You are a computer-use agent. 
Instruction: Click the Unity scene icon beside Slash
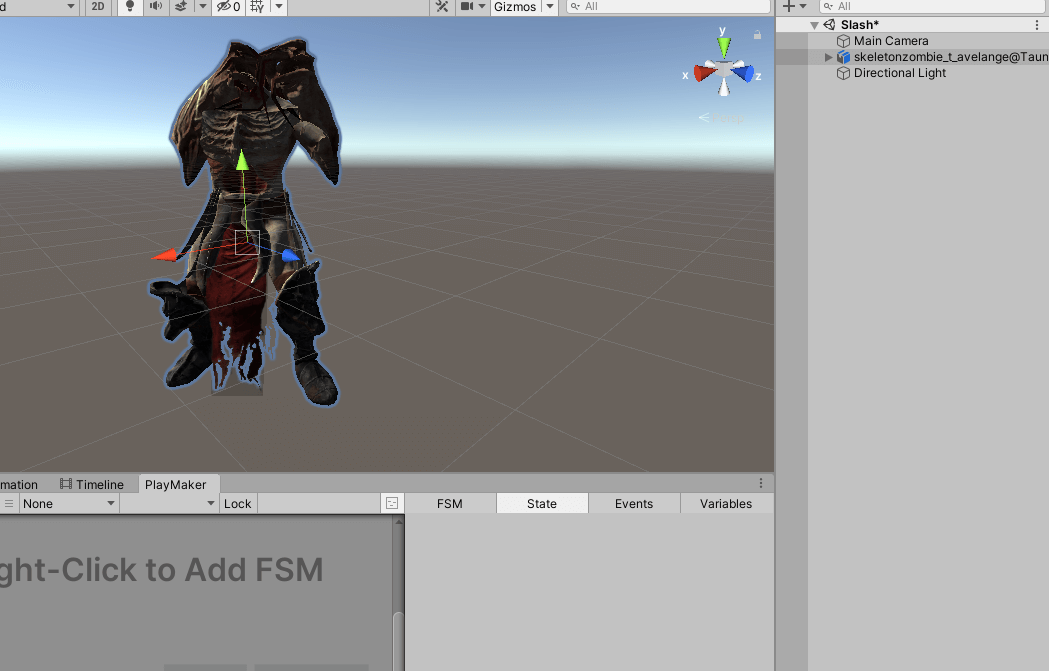coord(830,25)
